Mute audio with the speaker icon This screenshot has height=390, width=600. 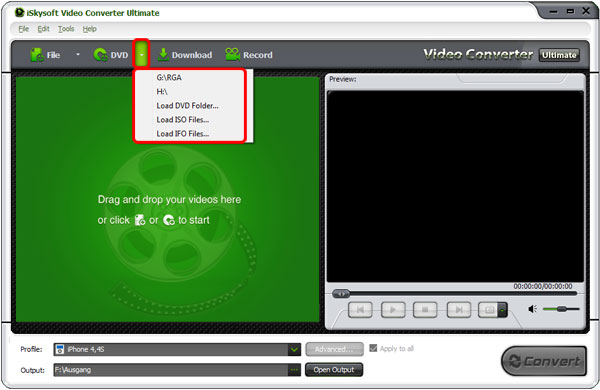coord(532,309)
